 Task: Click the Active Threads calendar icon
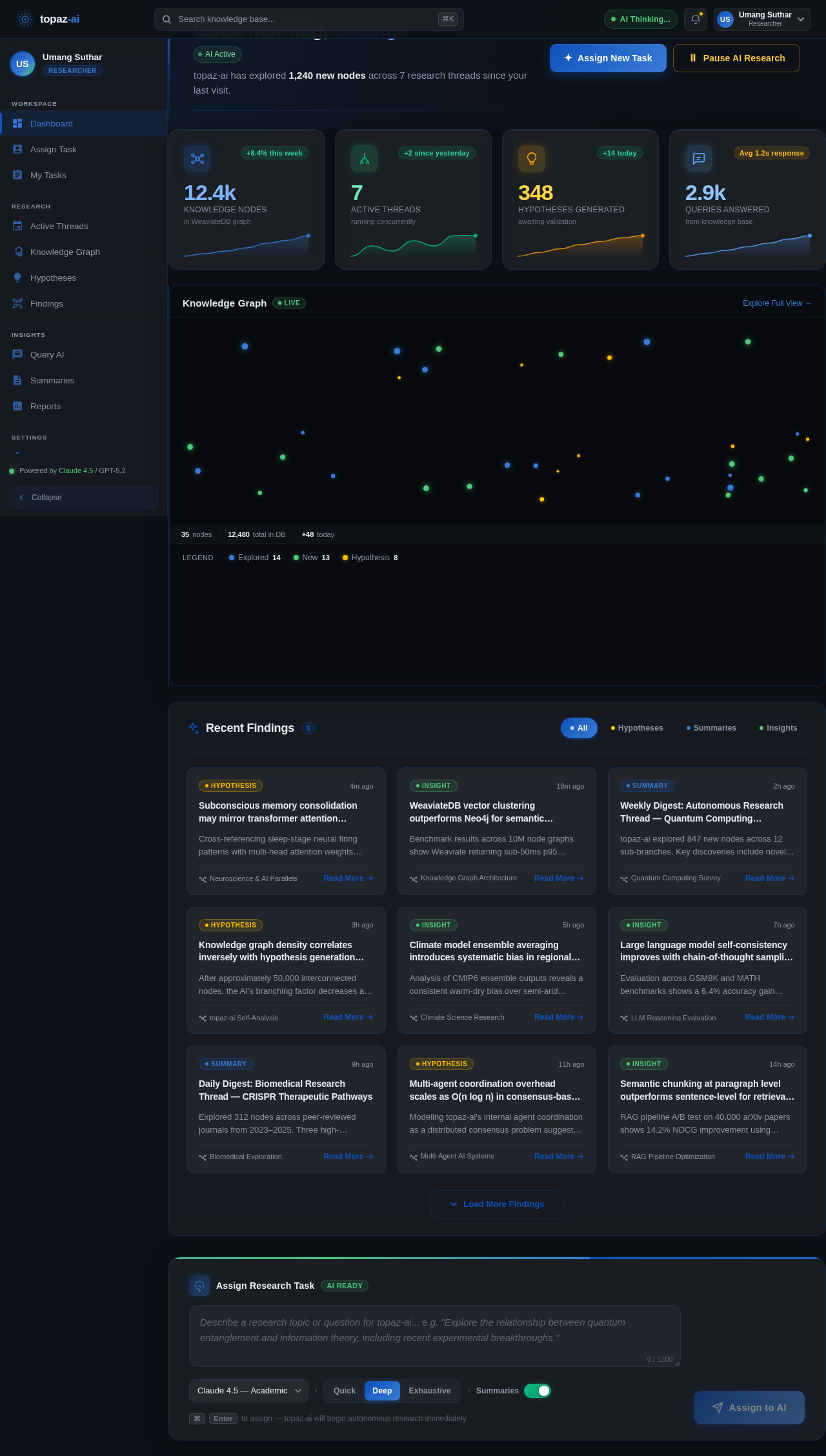17,226
